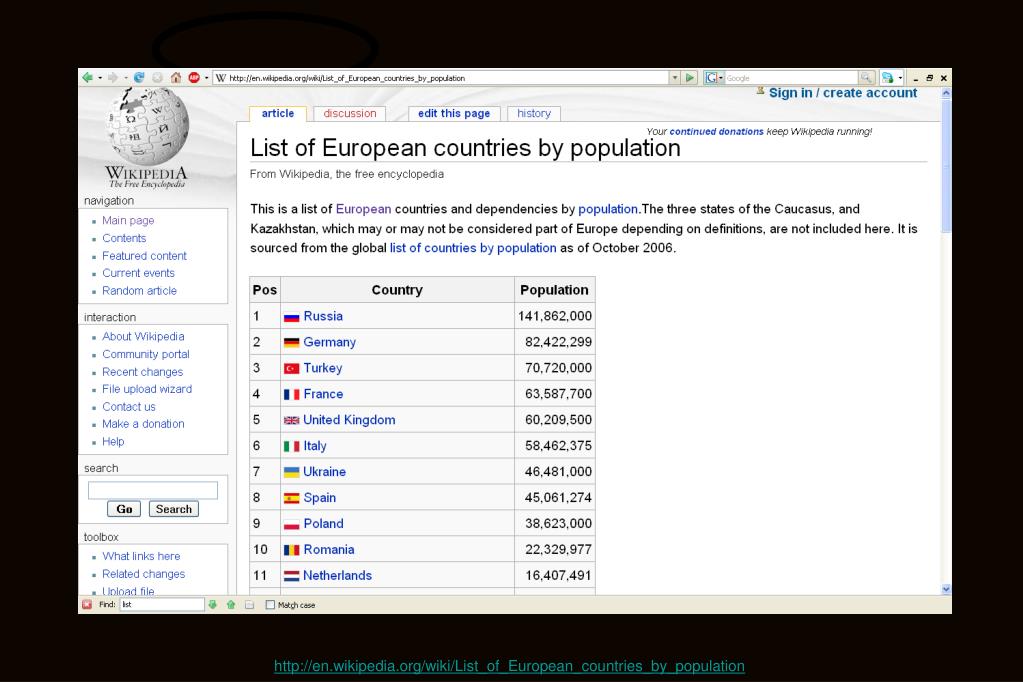Click the red Adblock Plus icon
Screen dimensions: 1023x682
click(194, 78)
